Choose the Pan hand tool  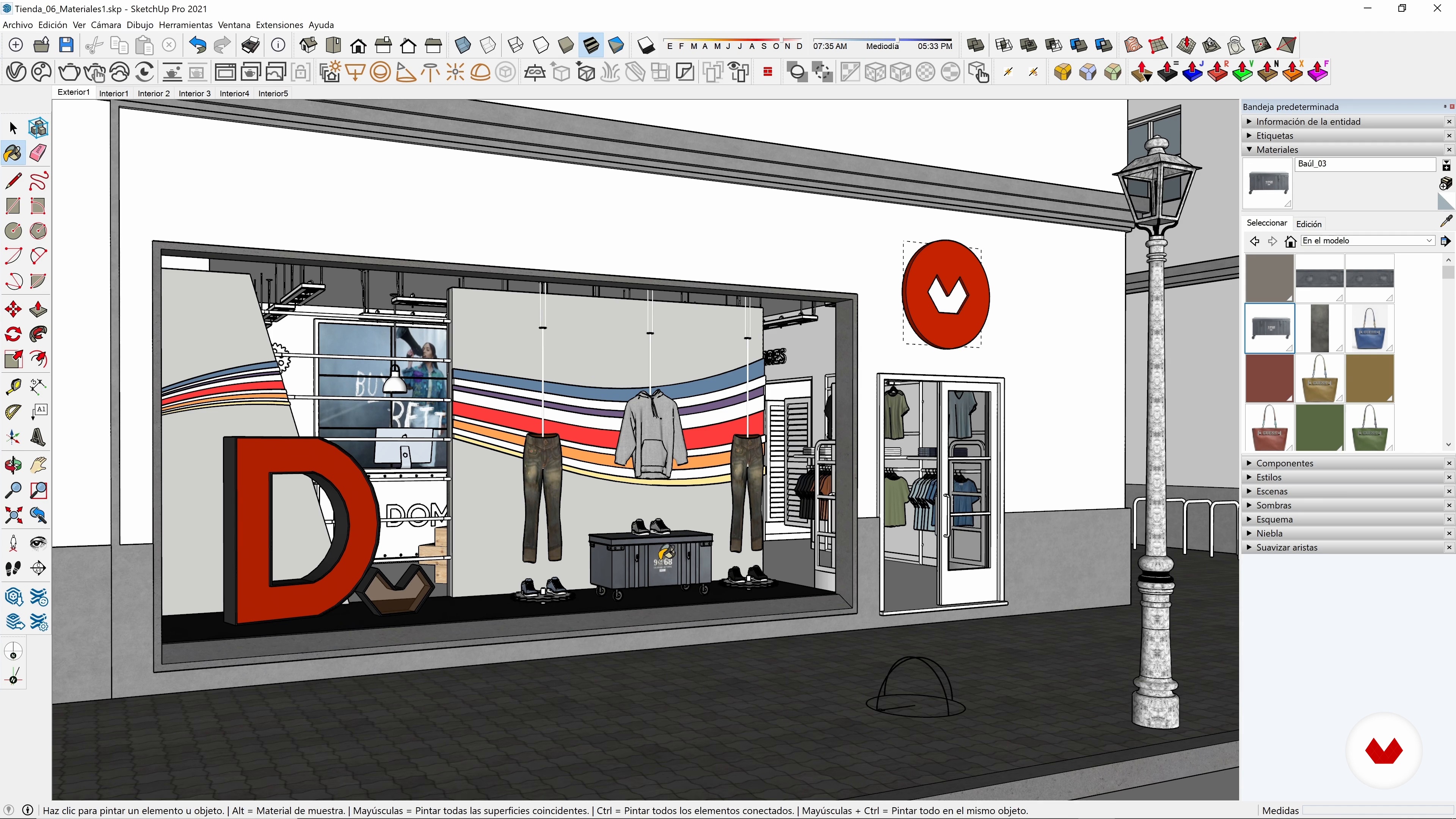click(38, 465)
